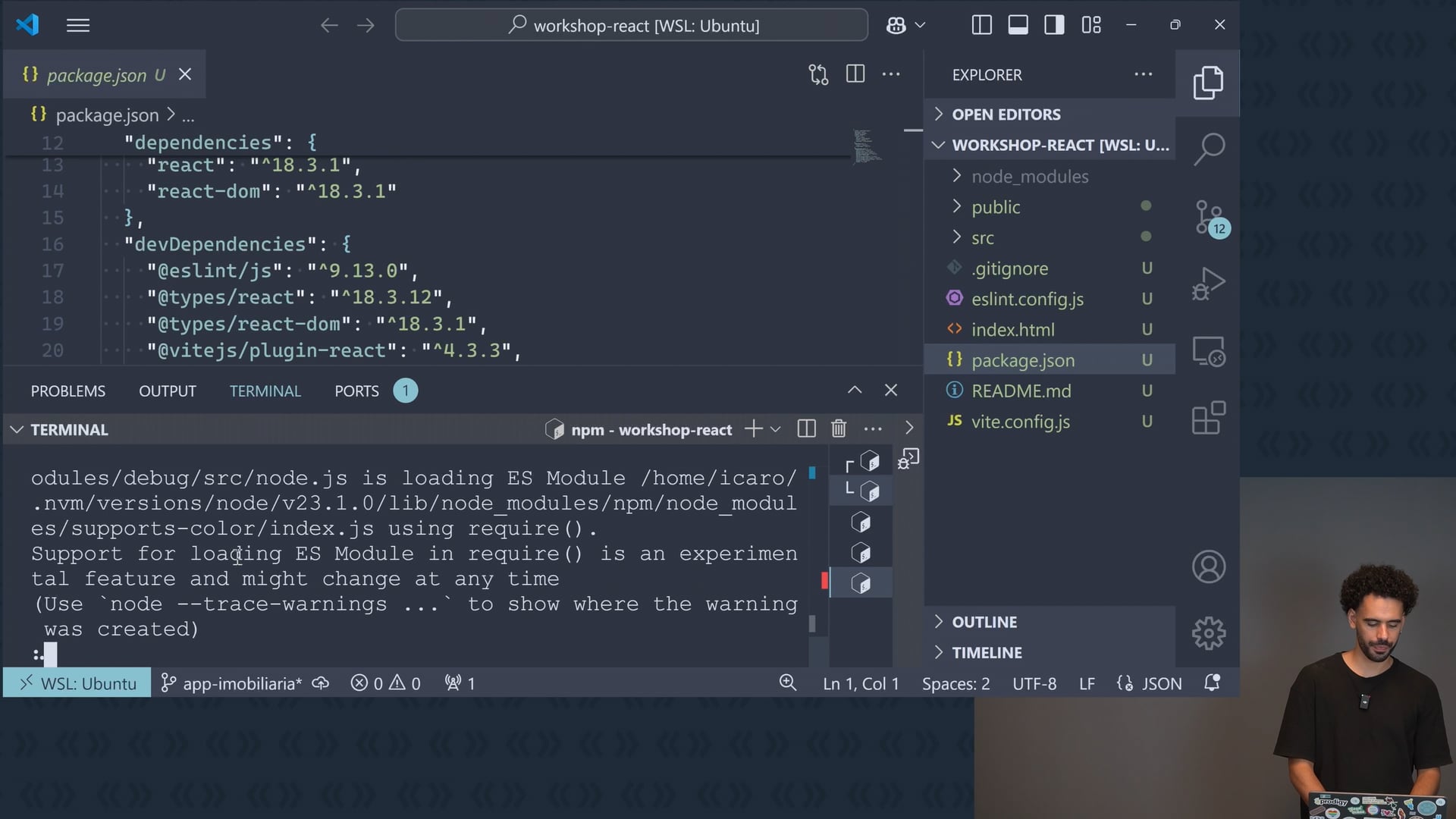Click the editor minimap preview

866,146
